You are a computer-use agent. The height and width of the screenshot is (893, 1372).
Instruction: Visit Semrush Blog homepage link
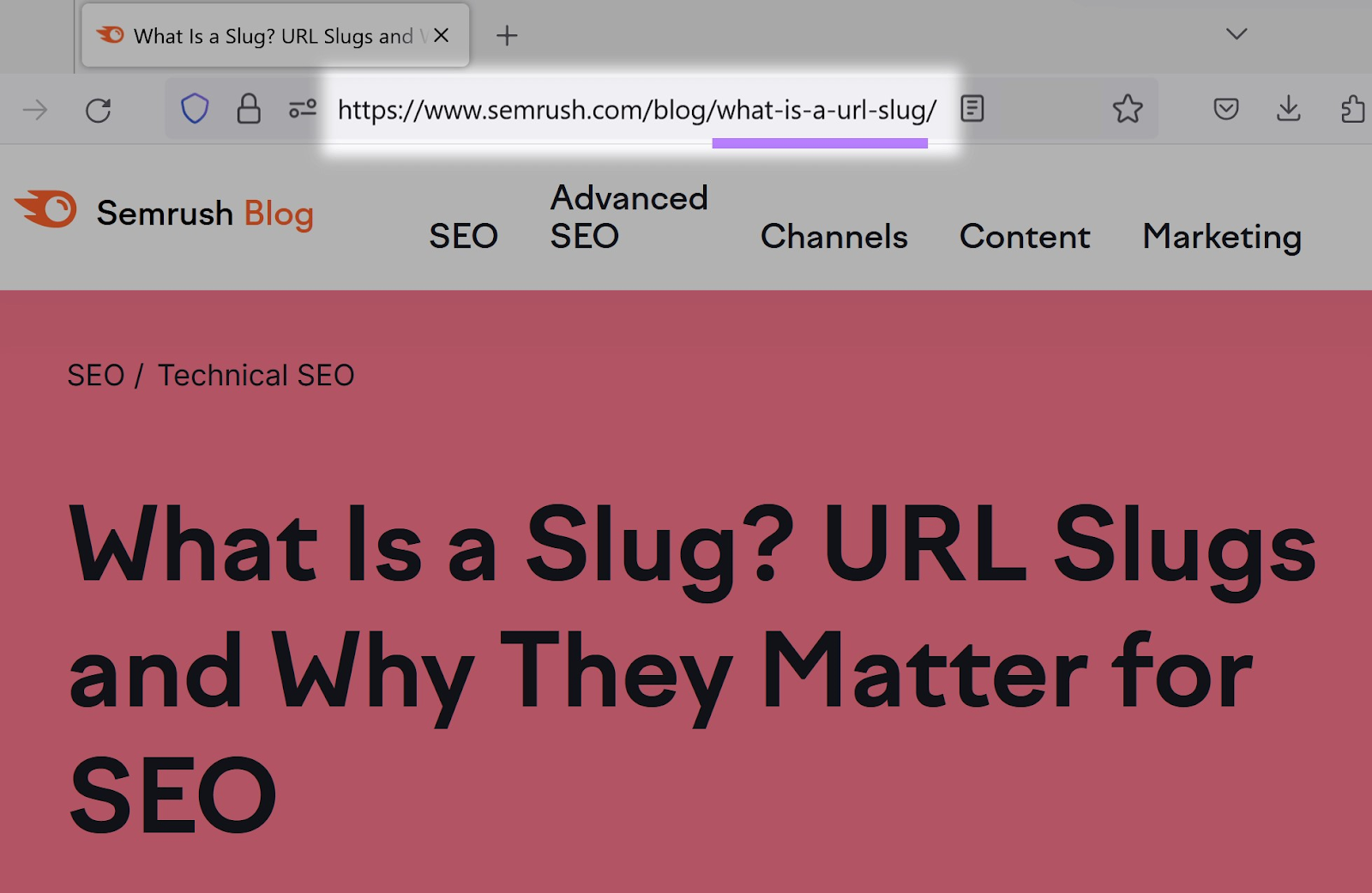click(204, 214)
